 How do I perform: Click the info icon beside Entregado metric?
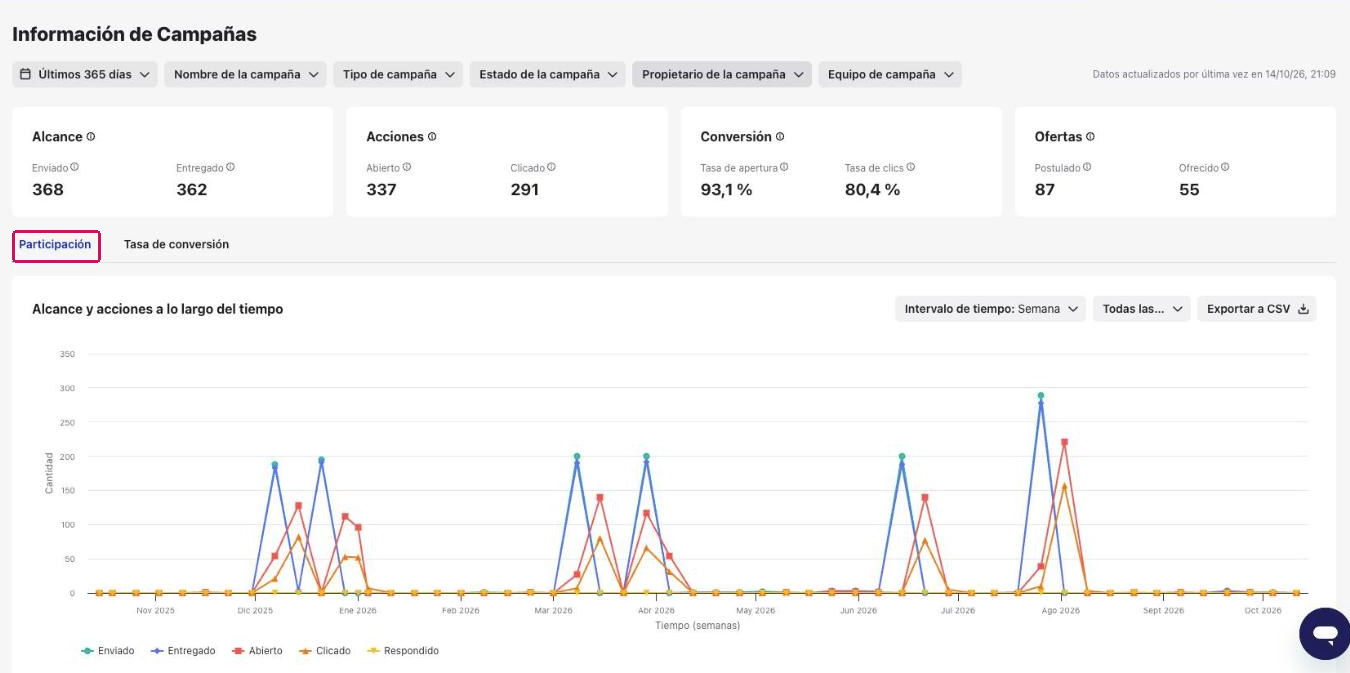click(230, 168)
